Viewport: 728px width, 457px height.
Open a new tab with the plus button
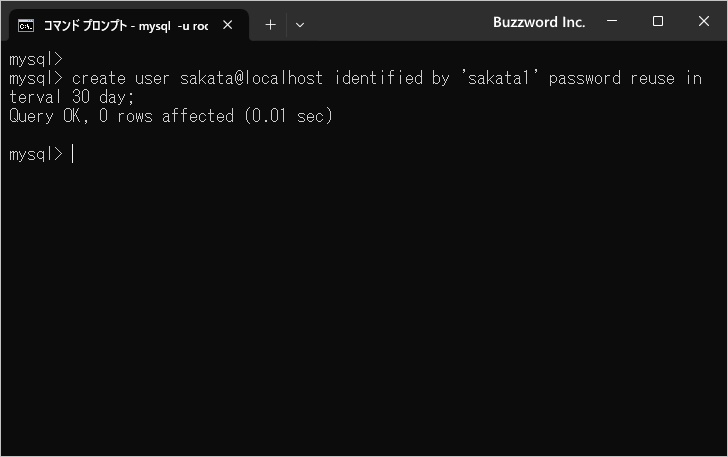[x=270, y=25]
